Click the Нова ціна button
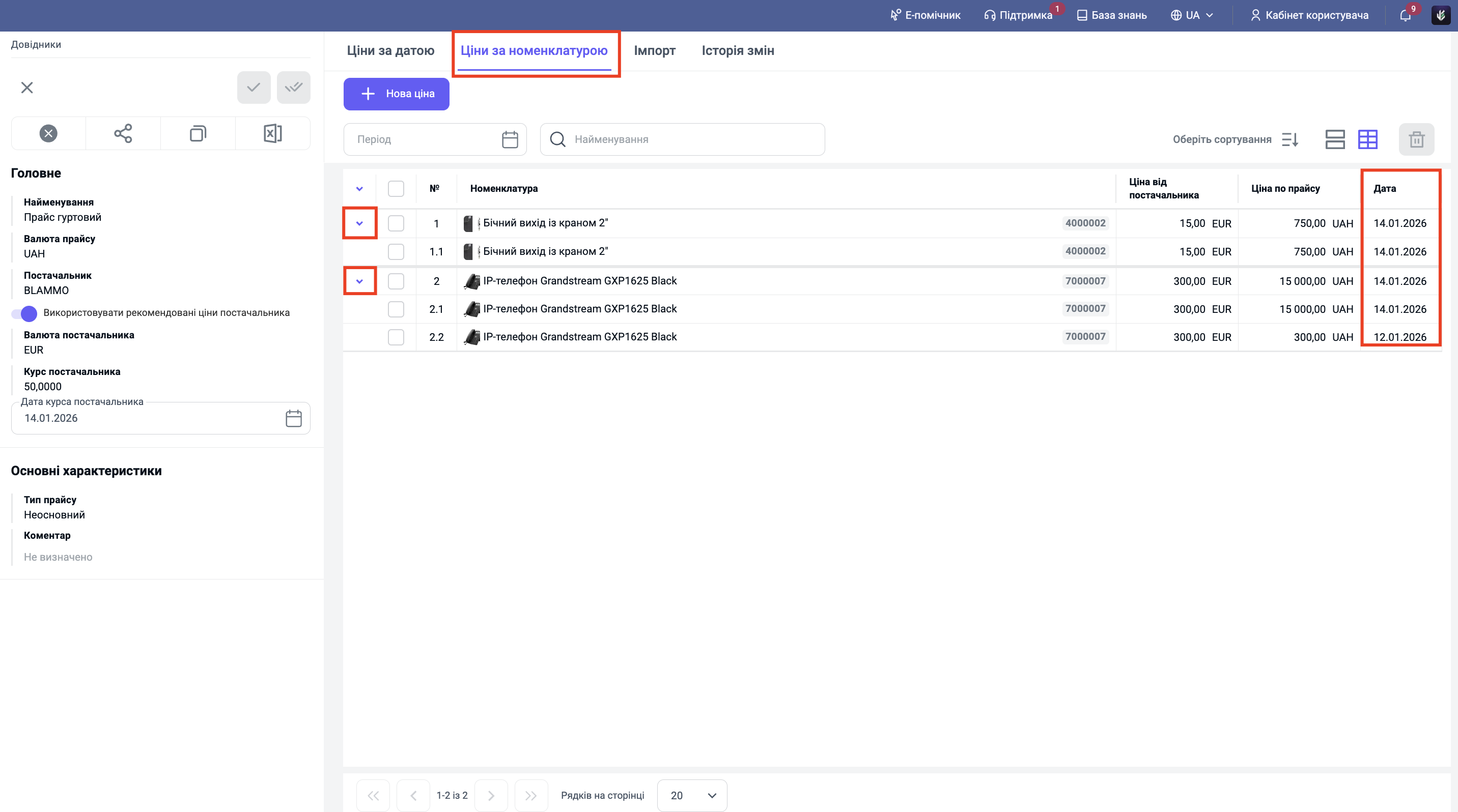Image resolution: width=1458 pixels, height=812 pixels. pyautogui.click(x=396, y=94)
